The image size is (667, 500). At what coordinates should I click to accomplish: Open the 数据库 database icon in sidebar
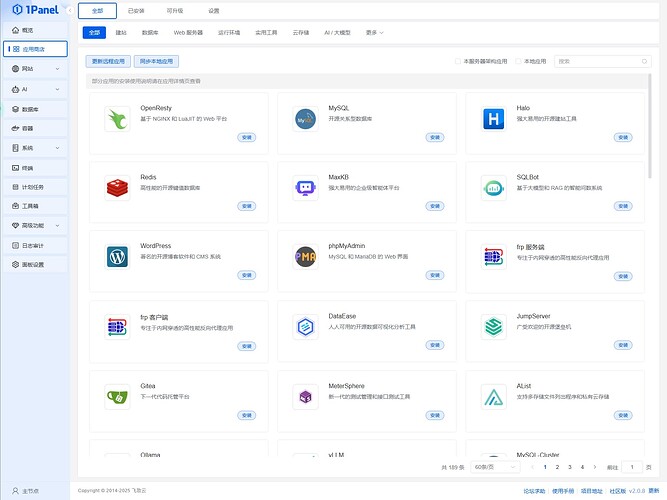[15, 109]
